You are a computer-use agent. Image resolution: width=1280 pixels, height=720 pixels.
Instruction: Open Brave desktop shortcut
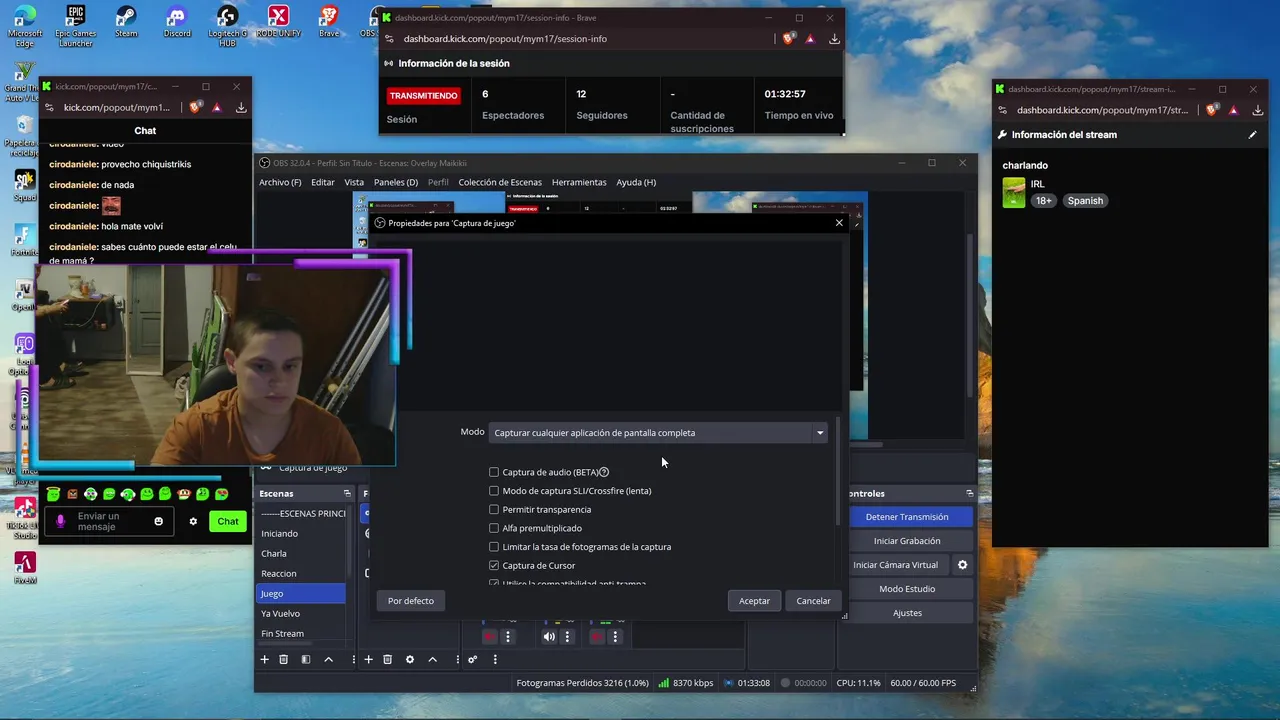[329, 23]
